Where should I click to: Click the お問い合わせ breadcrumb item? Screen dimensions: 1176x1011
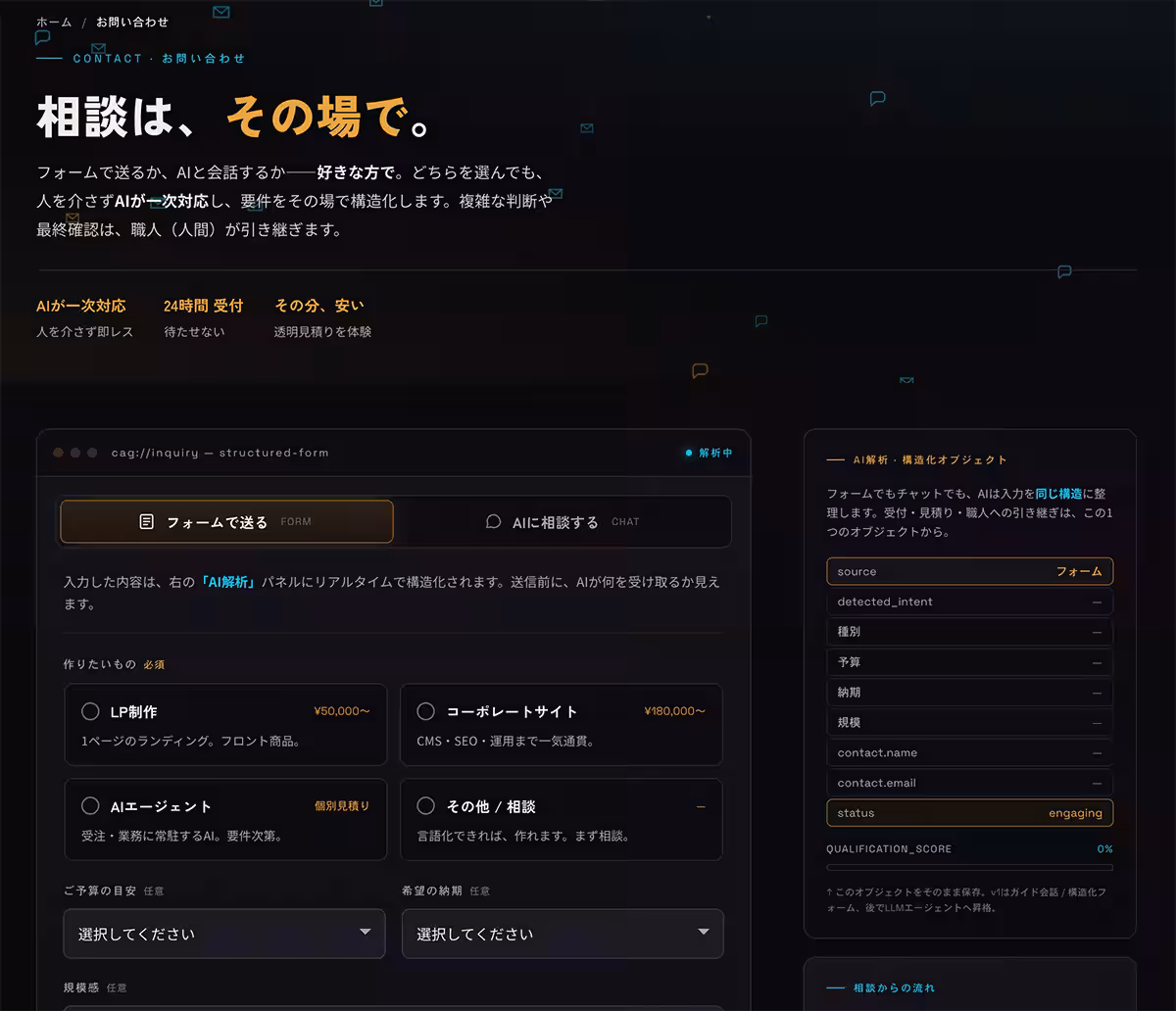132,22
